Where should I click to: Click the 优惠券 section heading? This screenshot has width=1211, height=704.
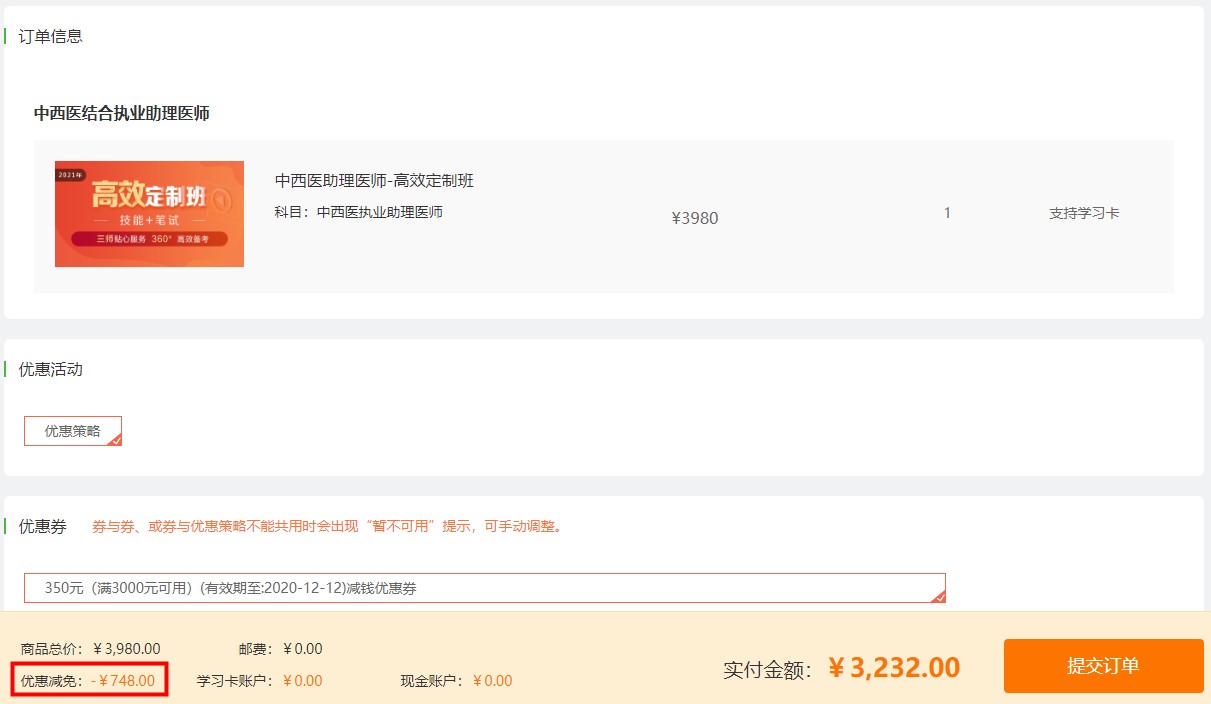pyautogui.click(x=42, y=526)
